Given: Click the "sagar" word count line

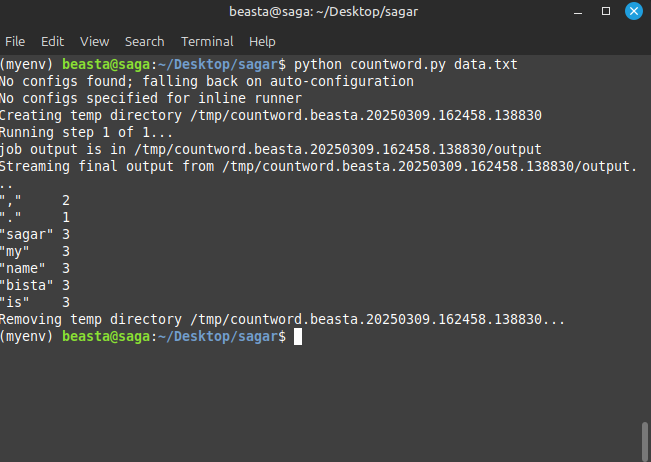Looking at the screenshot, I should tap(35, 235).
